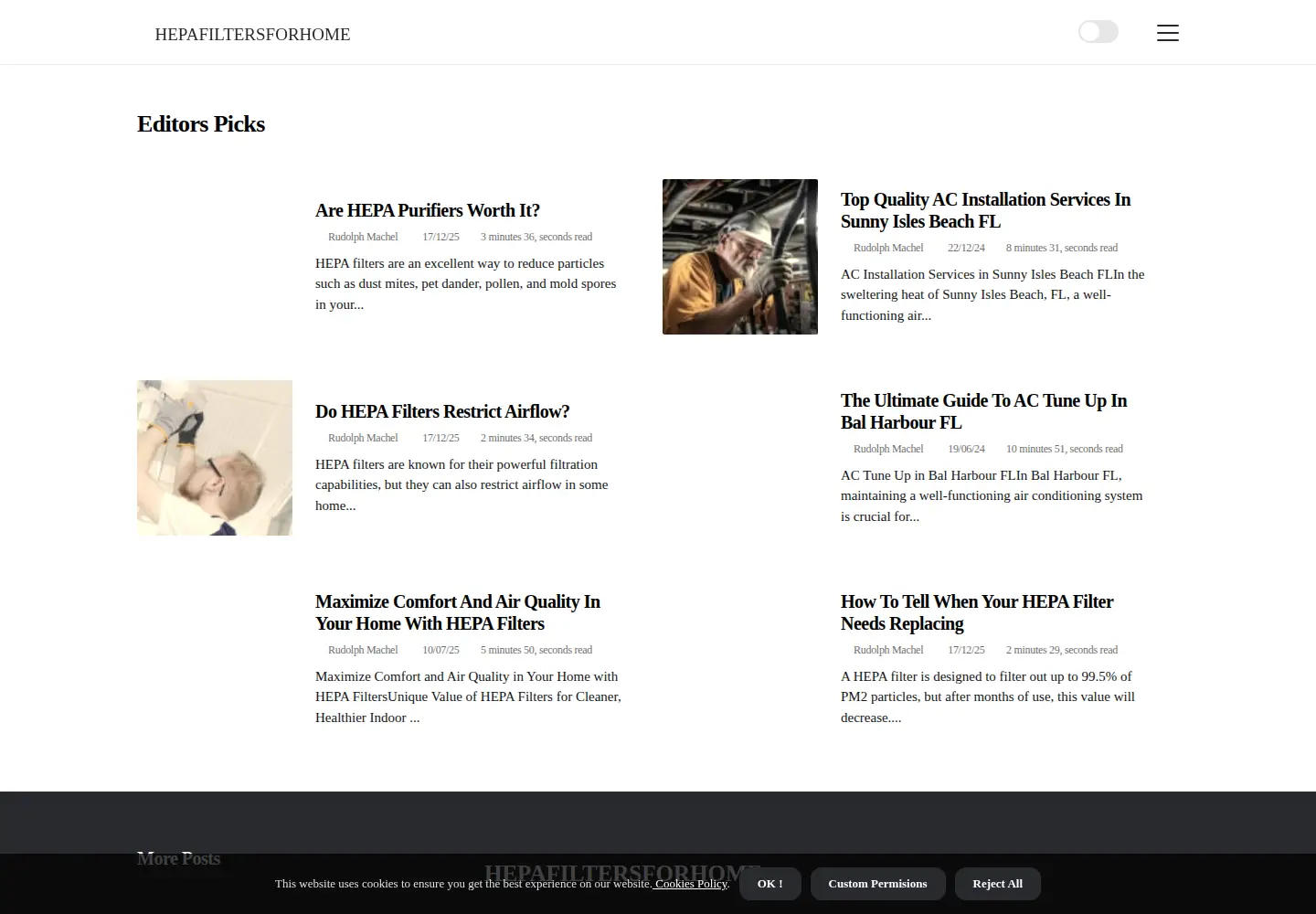Open Custom Permisions cookie settings
Image resolution: width=1316 pixels, height=914 pixels.
point(877,884)
